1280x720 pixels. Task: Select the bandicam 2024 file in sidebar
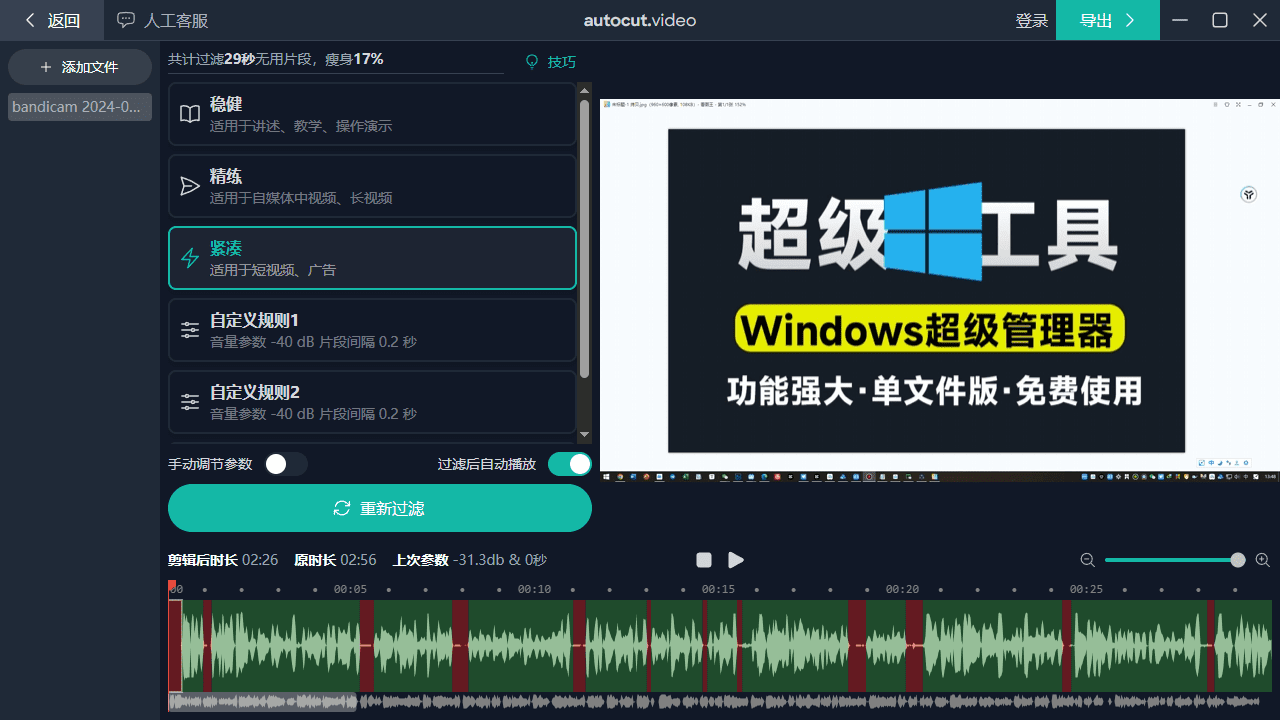pyautogui.click(x=78, y=106)
